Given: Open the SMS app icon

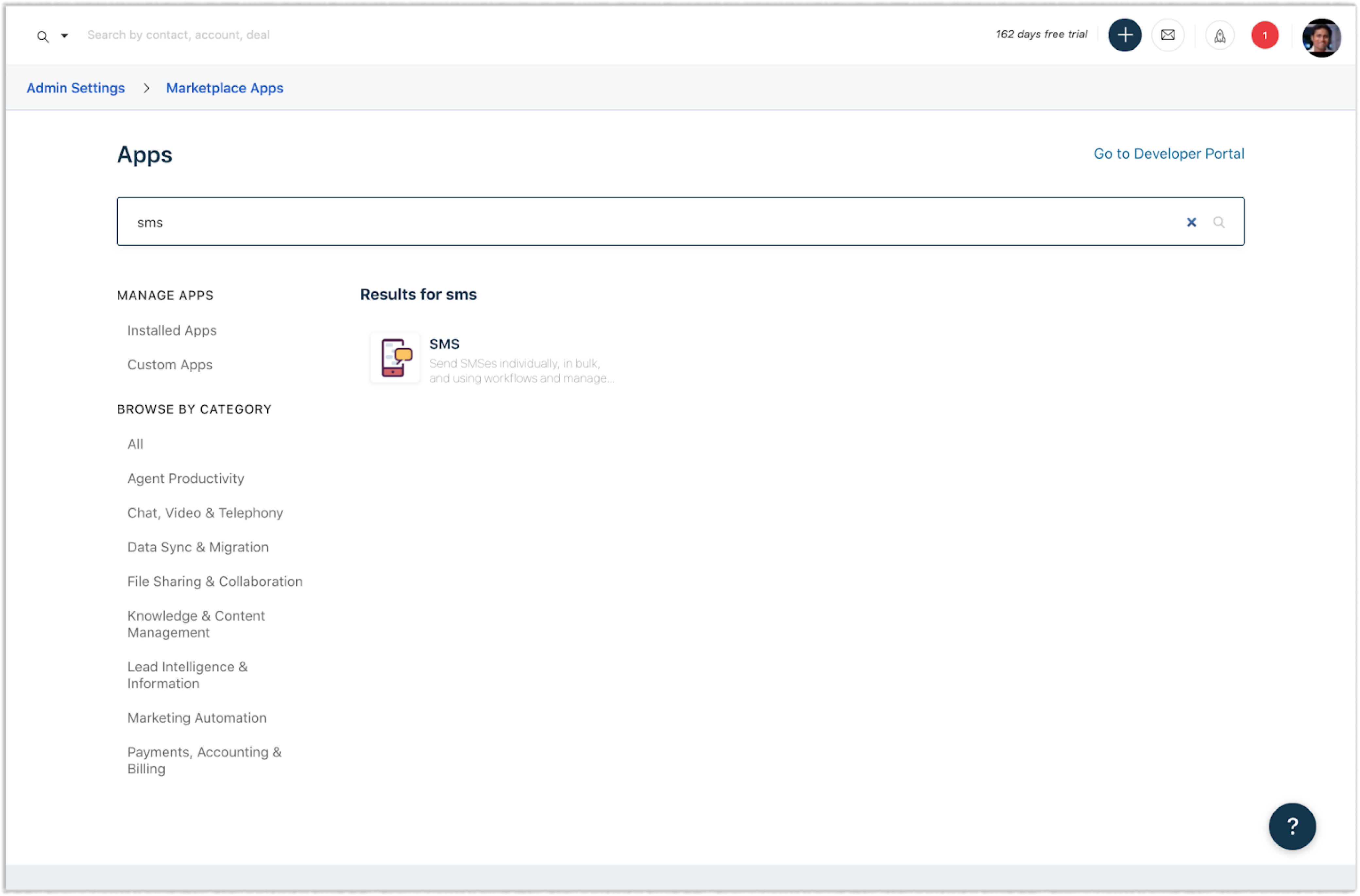Looking at the screenshot, I should click(396, 358).
